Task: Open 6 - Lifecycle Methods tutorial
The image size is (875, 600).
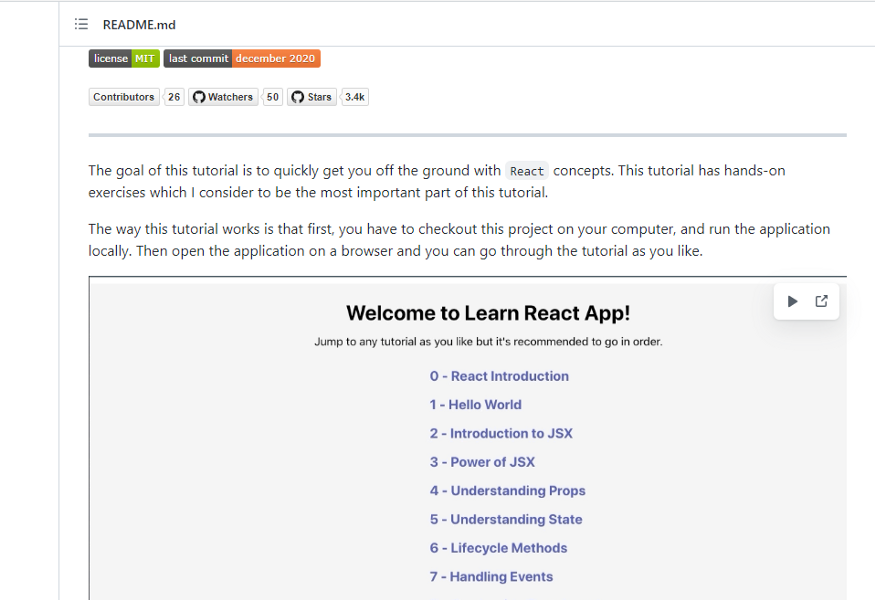Action: (498, 548)
